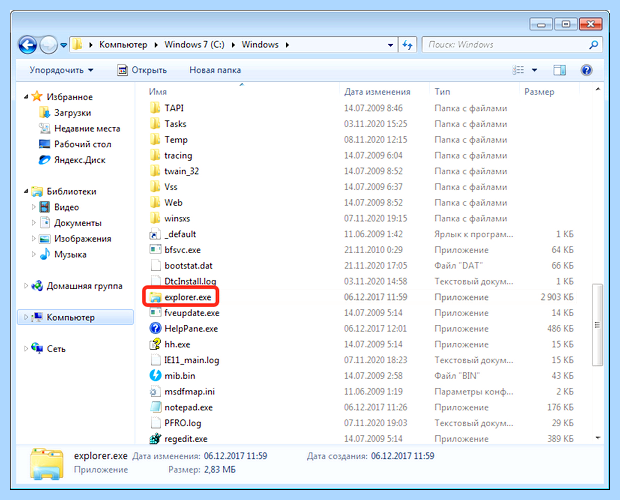Viewport: 620px width, 500px height.
Task: Select Компьютер in the address breadcrumb
Action: pos(123,45)
